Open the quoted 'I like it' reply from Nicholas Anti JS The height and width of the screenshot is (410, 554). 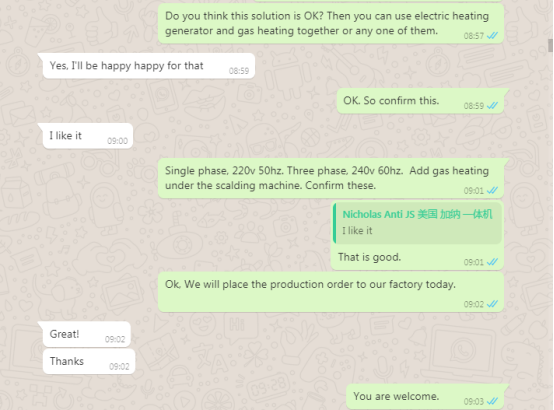pyautogui.click(x=418, y=223)
